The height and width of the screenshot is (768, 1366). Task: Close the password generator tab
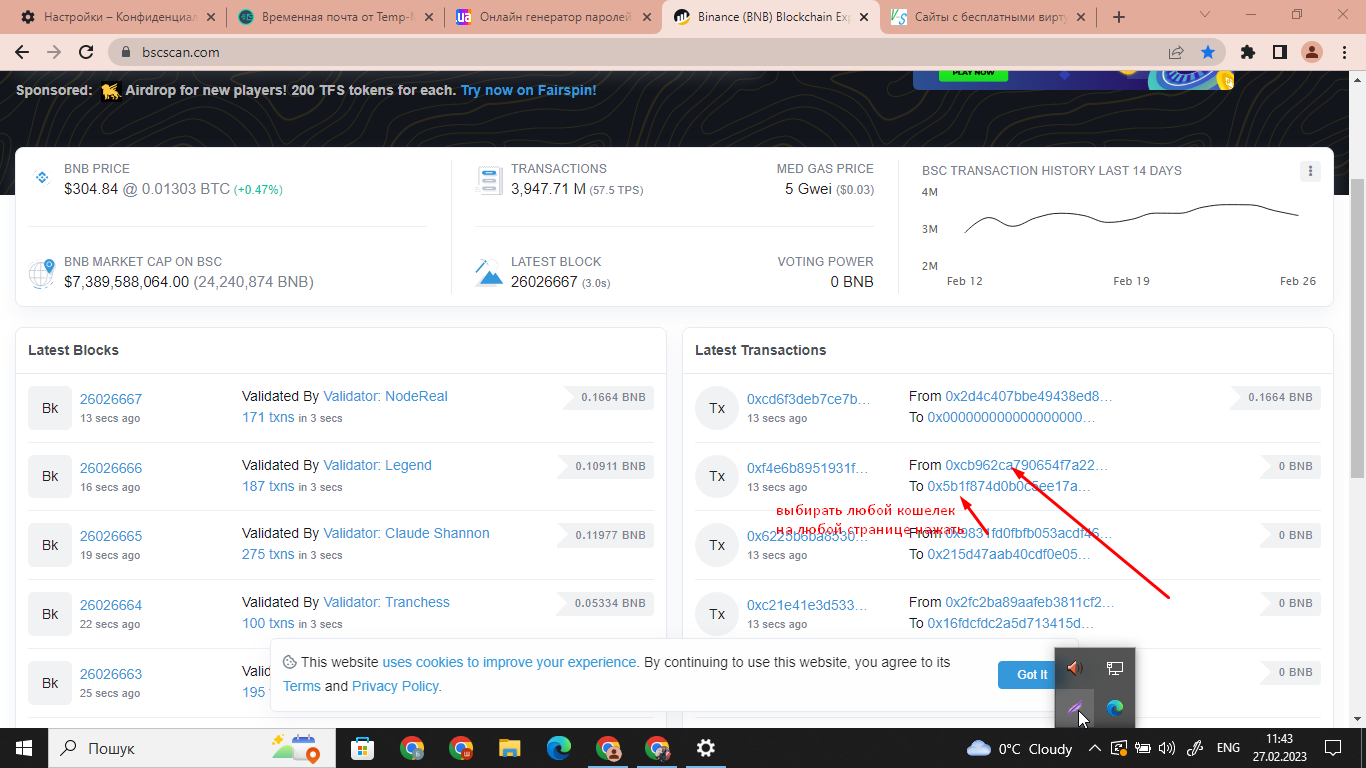[646, 17]
